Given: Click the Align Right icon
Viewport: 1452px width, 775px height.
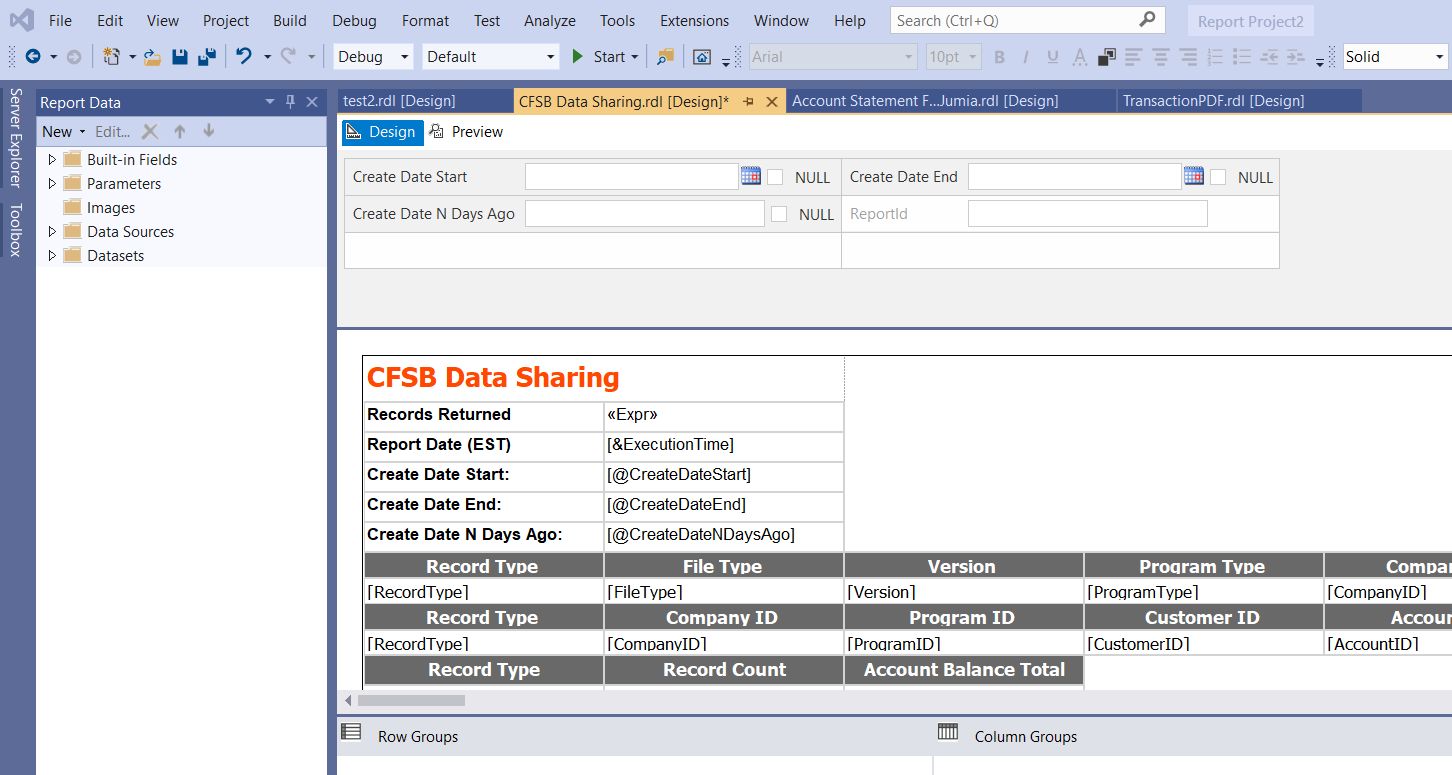Looking at the screenshot, I should [x=1187, y=57].
